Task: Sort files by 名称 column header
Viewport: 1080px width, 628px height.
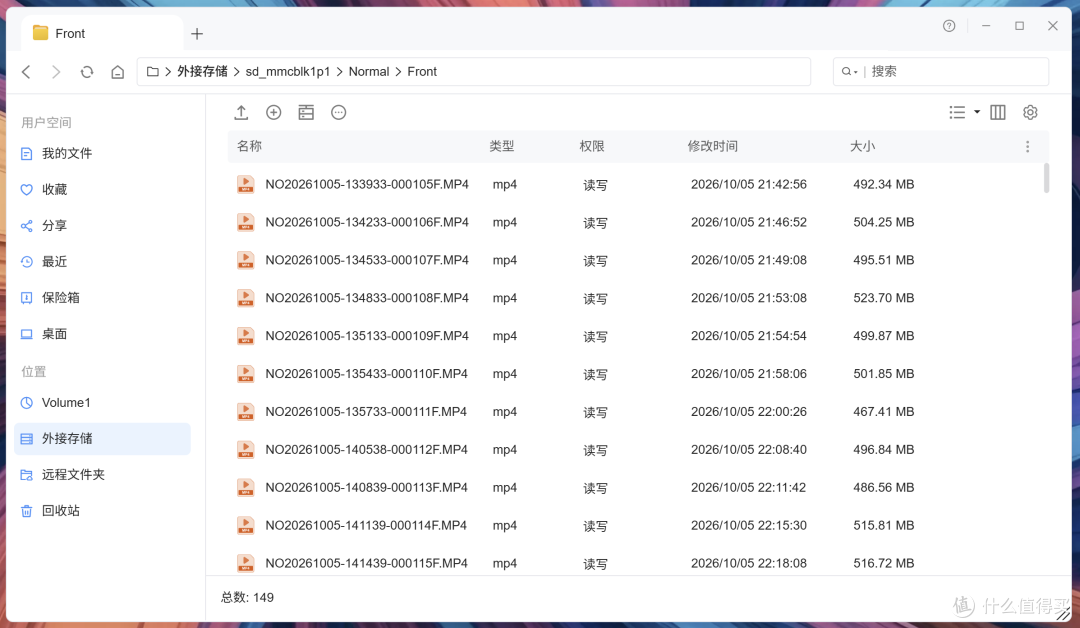Action: [249, 146]
